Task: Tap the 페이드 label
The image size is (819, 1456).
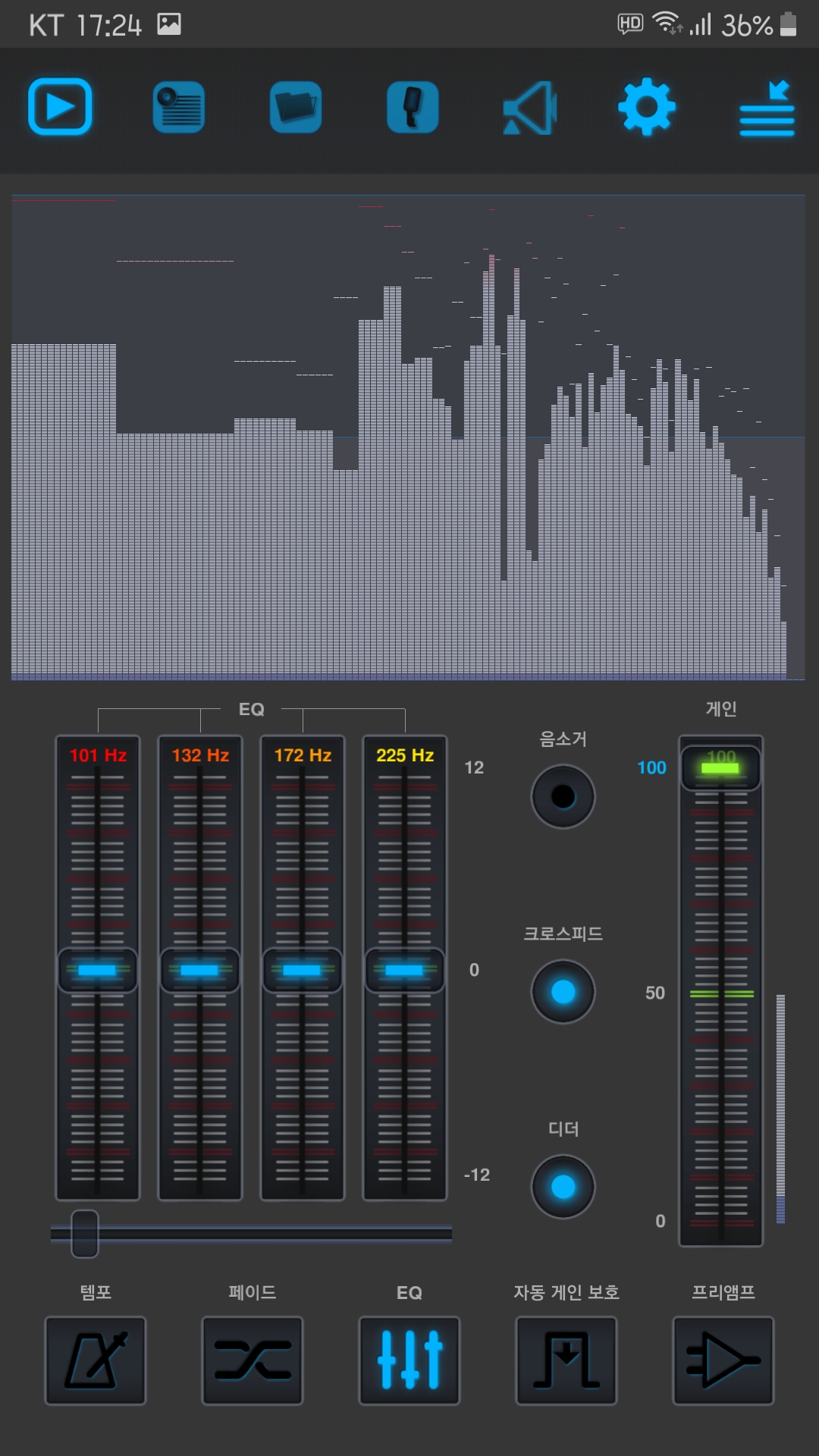Action: point(253,1292)
